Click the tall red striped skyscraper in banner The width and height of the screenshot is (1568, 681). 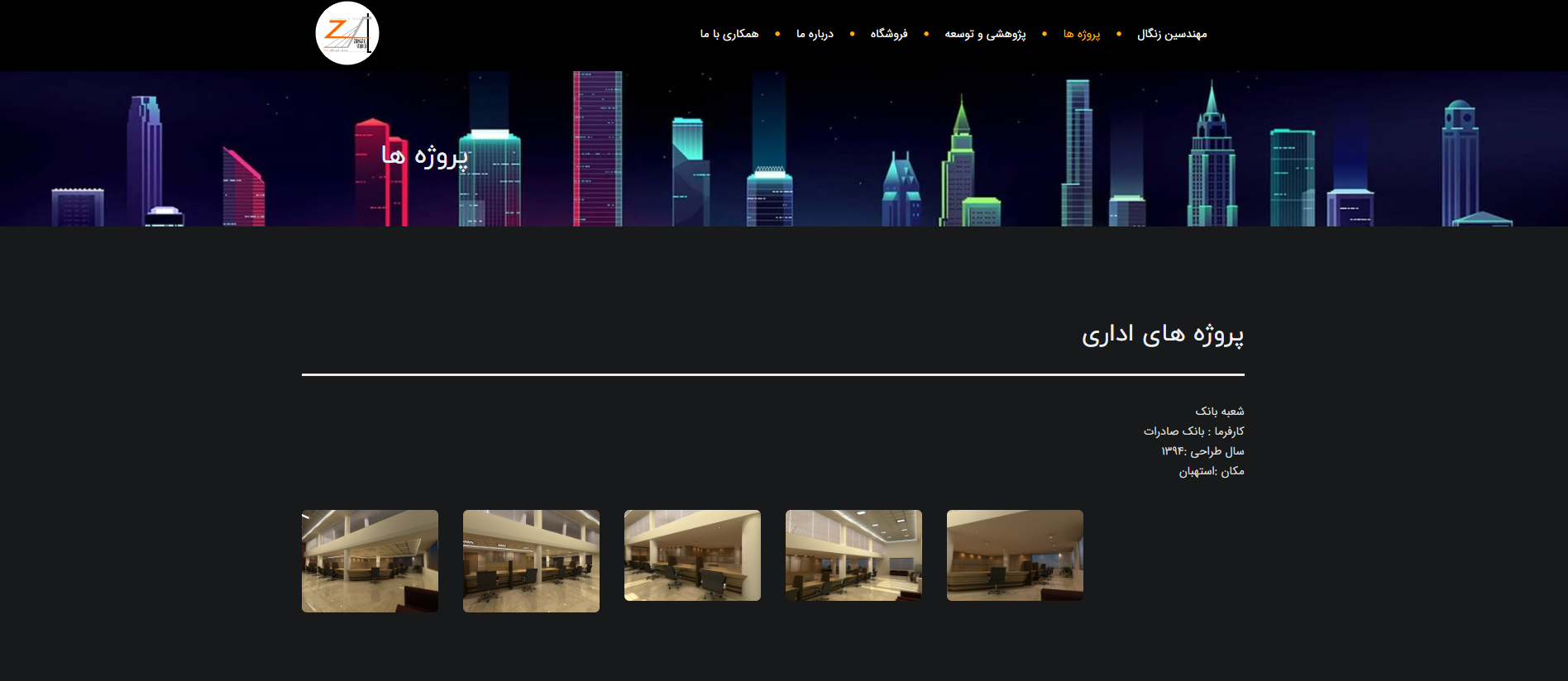[x=597, y=149]
